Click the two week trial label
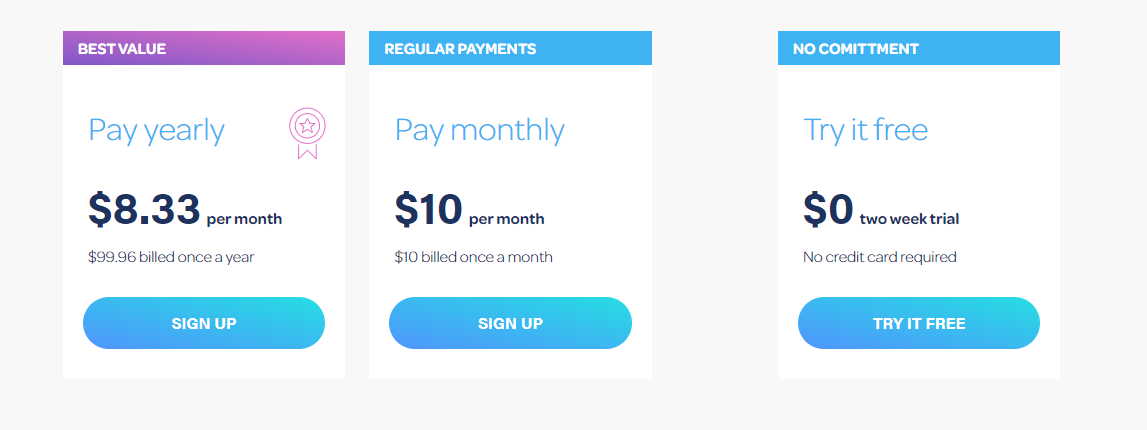The image size is (1147, 430). [909, 219]
